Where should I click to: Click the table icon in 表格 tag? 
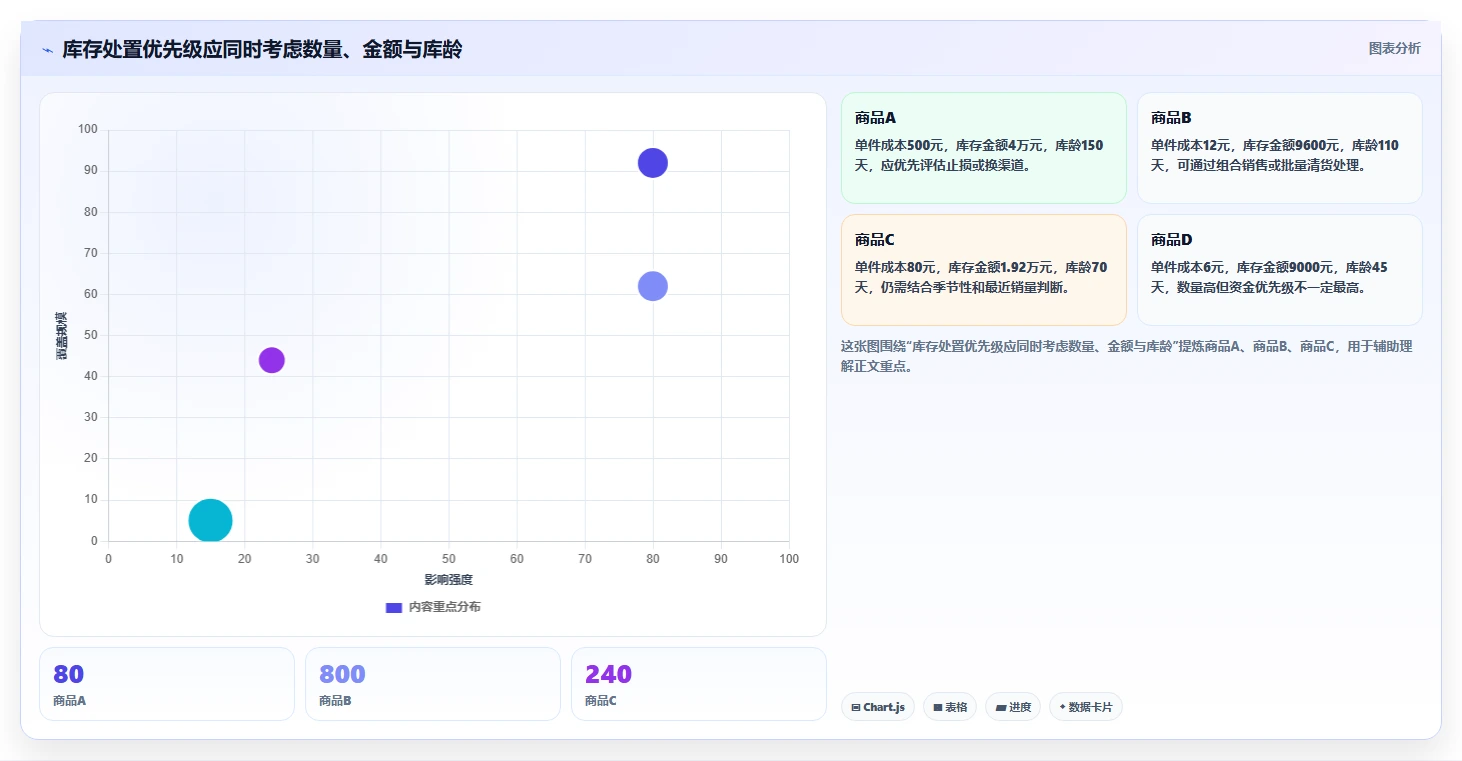938,708
